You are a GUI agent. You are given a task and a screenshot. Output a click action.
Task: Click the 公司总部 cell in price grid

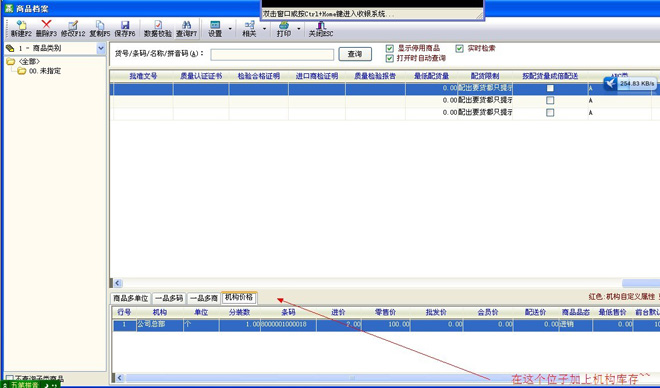tap(160, 324)
